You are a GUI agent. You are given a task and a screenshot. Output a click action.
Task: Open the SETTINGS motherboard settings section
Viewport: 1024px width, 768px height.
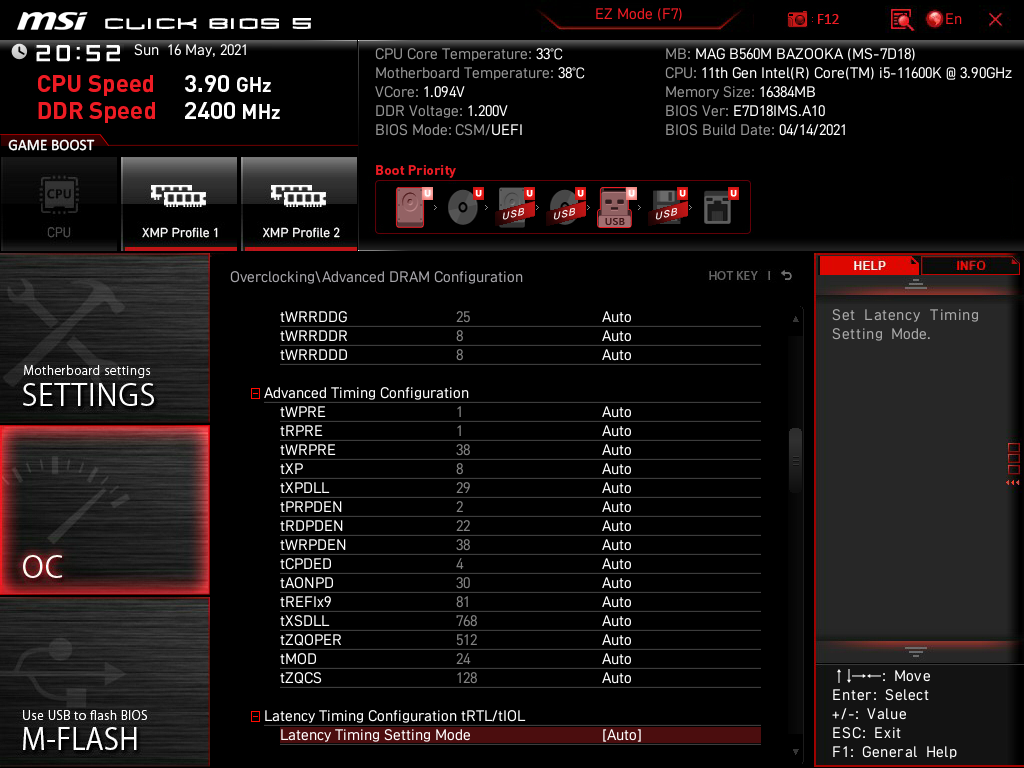[x=104, y=338]
